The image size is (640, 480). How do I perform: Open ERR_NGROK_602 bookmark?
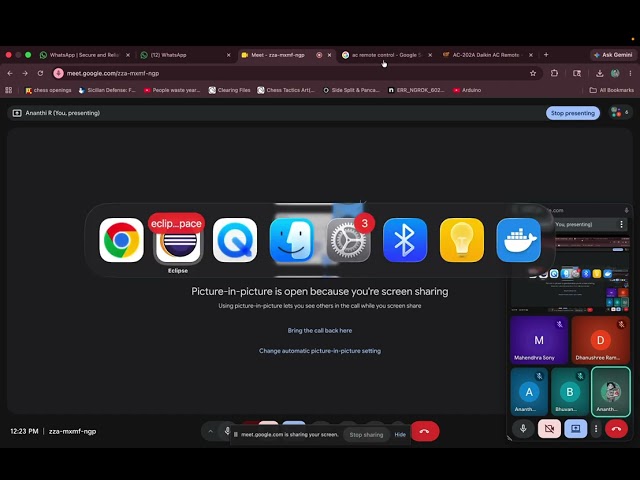click(416, 90)
